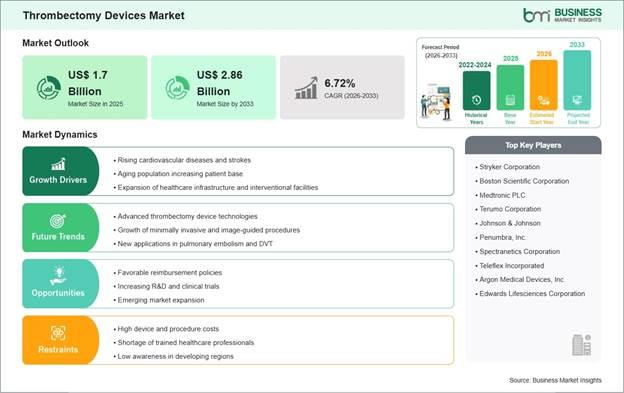The image size is (624, 393).
Task: Click the pie chart icon beside US$ 1.7 Billion
Action: point(49,88)
